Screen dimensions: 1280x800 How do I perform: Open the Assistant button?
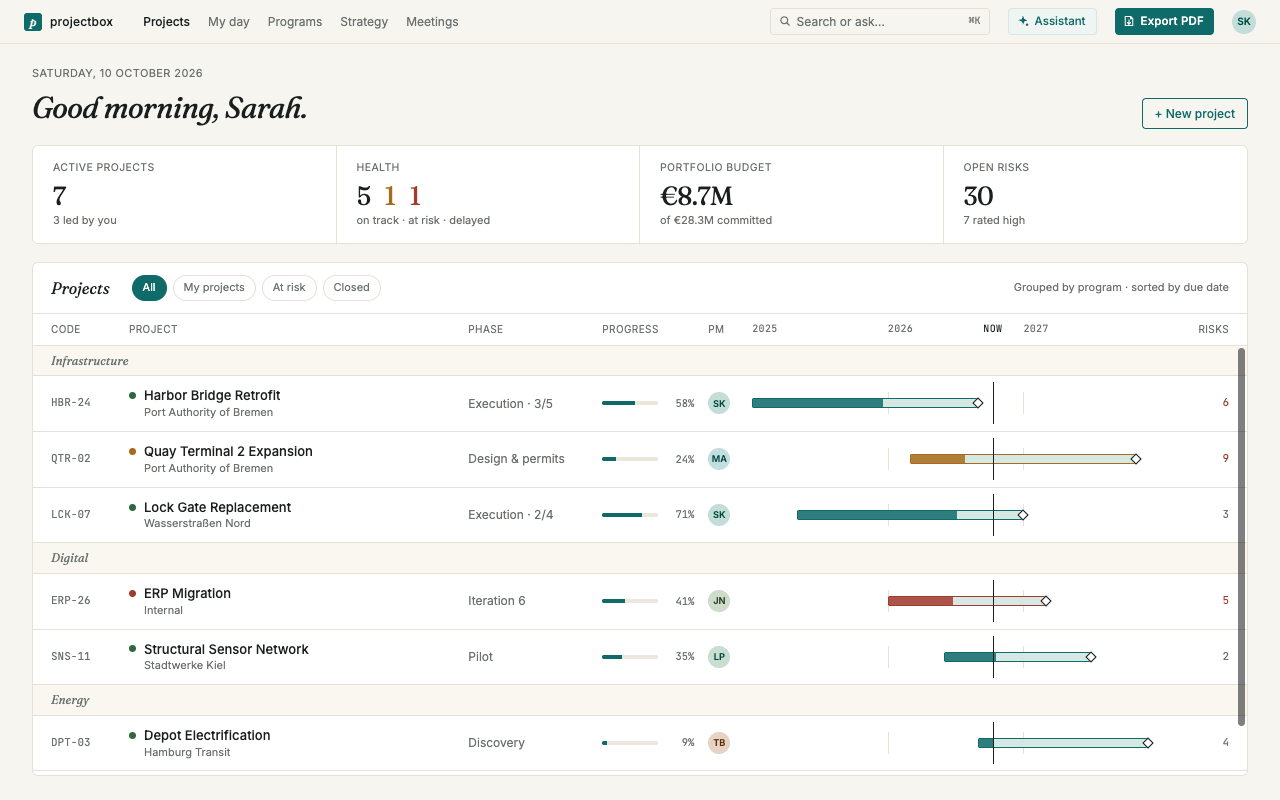[x=1052, y=21]
